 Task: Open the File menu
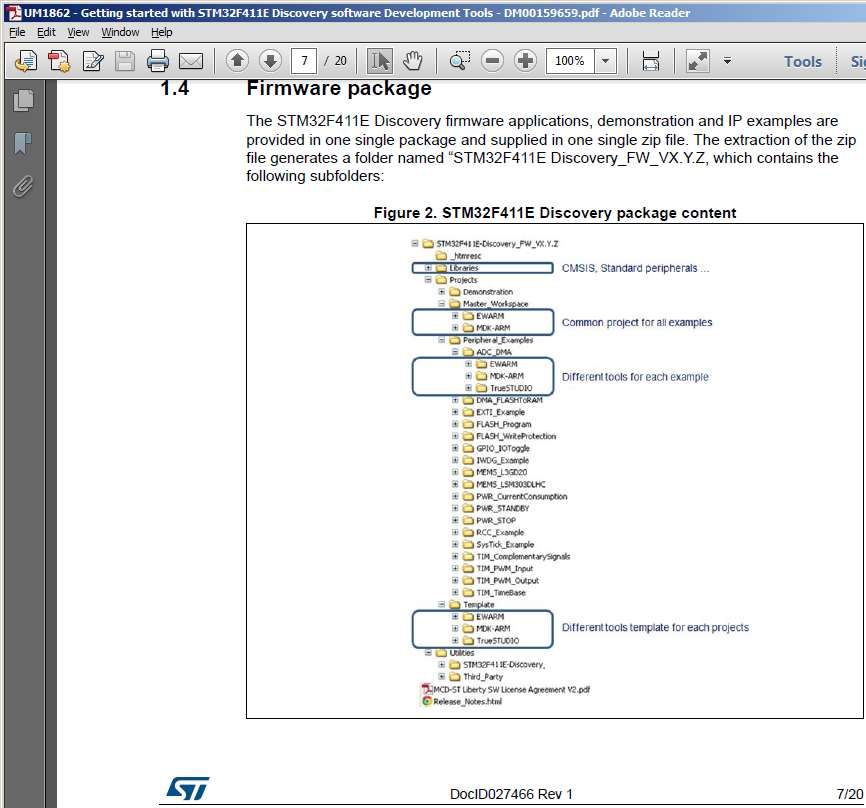[17, 32]
